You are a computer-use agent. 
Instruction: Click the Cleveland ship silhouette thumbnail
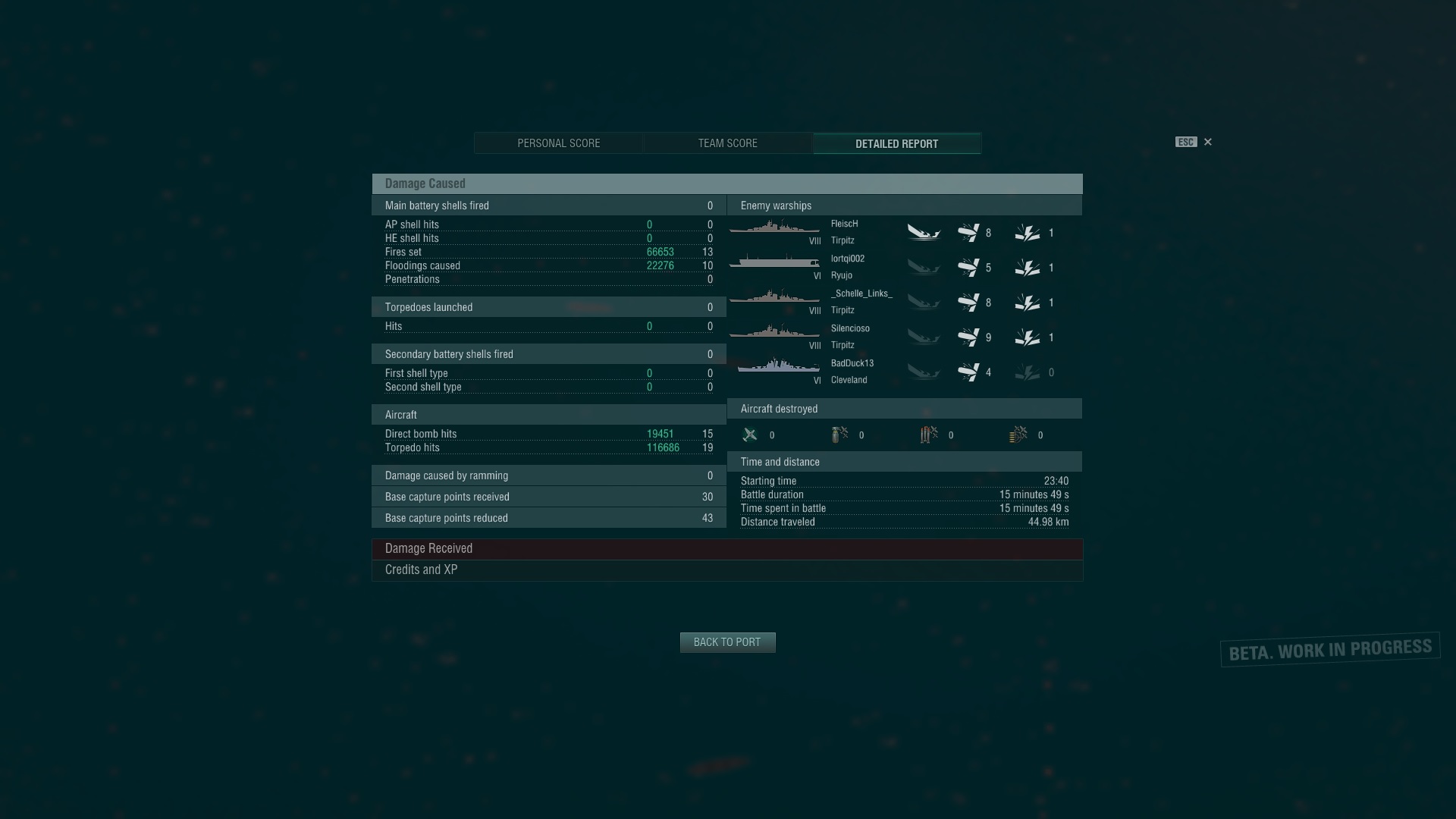(x=779, y=366)
